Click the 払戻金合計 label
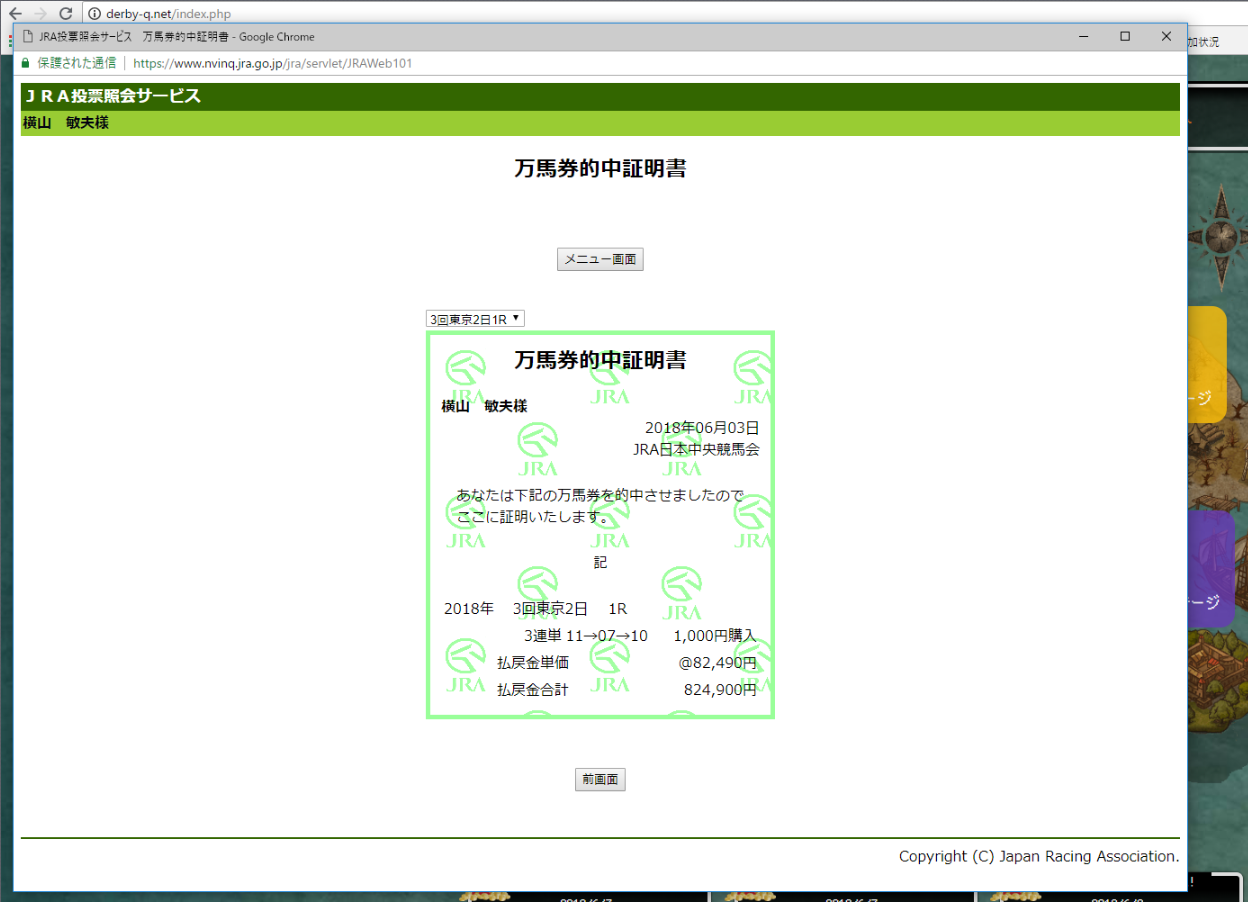Image resolution: width=1248 pixels, height=902 pixels. point(533,690)
